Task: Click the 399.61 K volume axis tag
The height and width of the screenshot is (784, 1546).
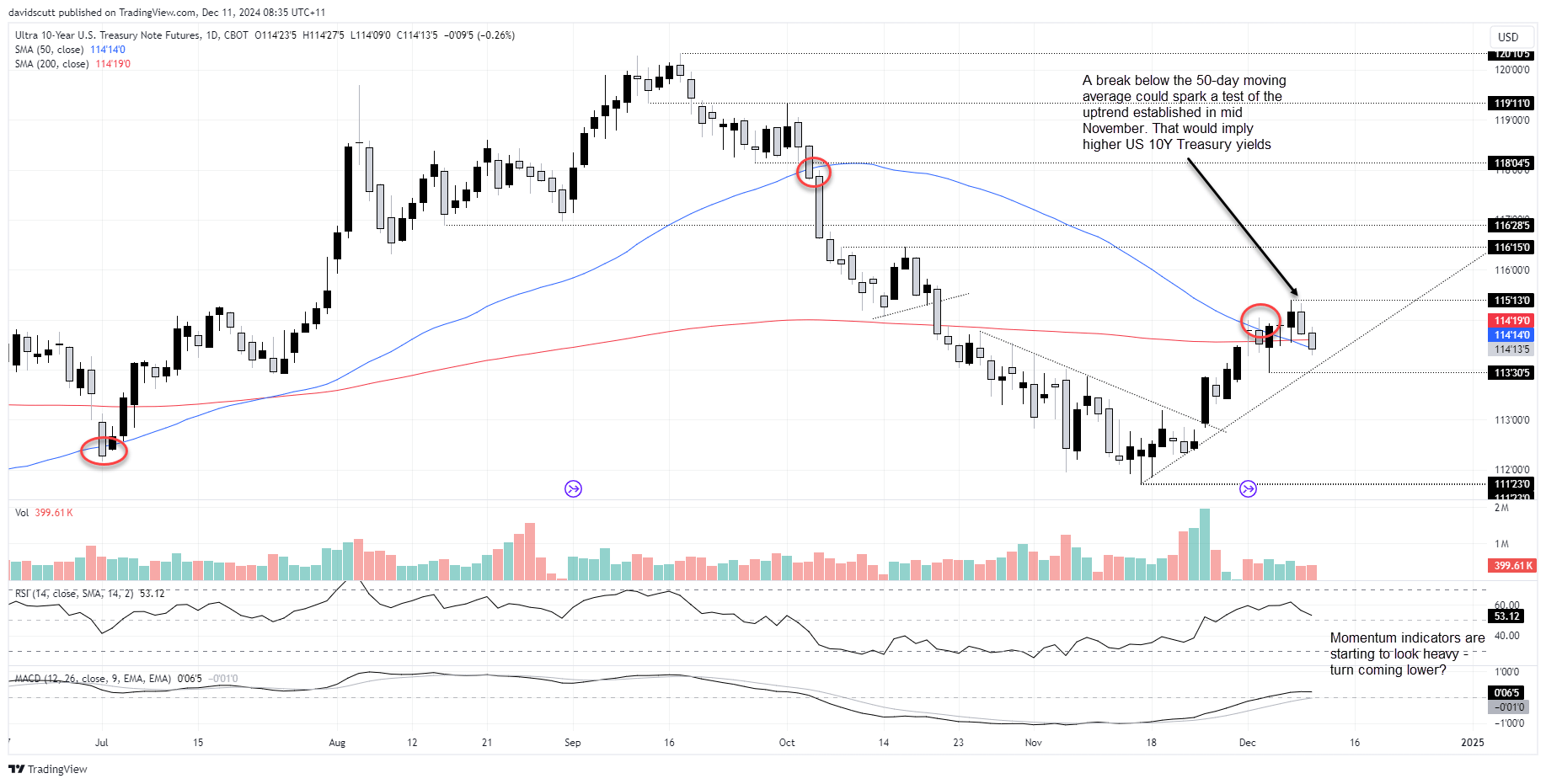Action: tap(1513, 566)
